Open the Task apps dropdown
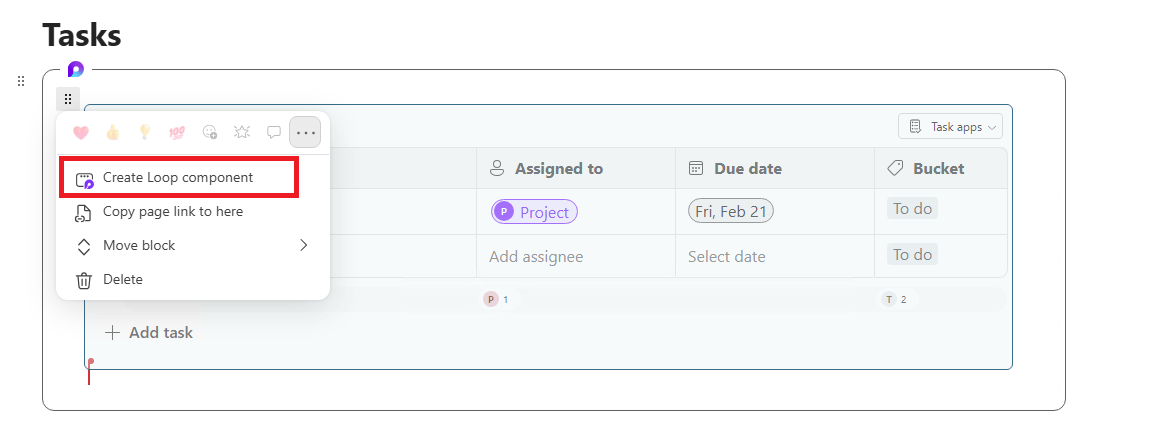The image size is (1162, 430). tap(951, 127)
